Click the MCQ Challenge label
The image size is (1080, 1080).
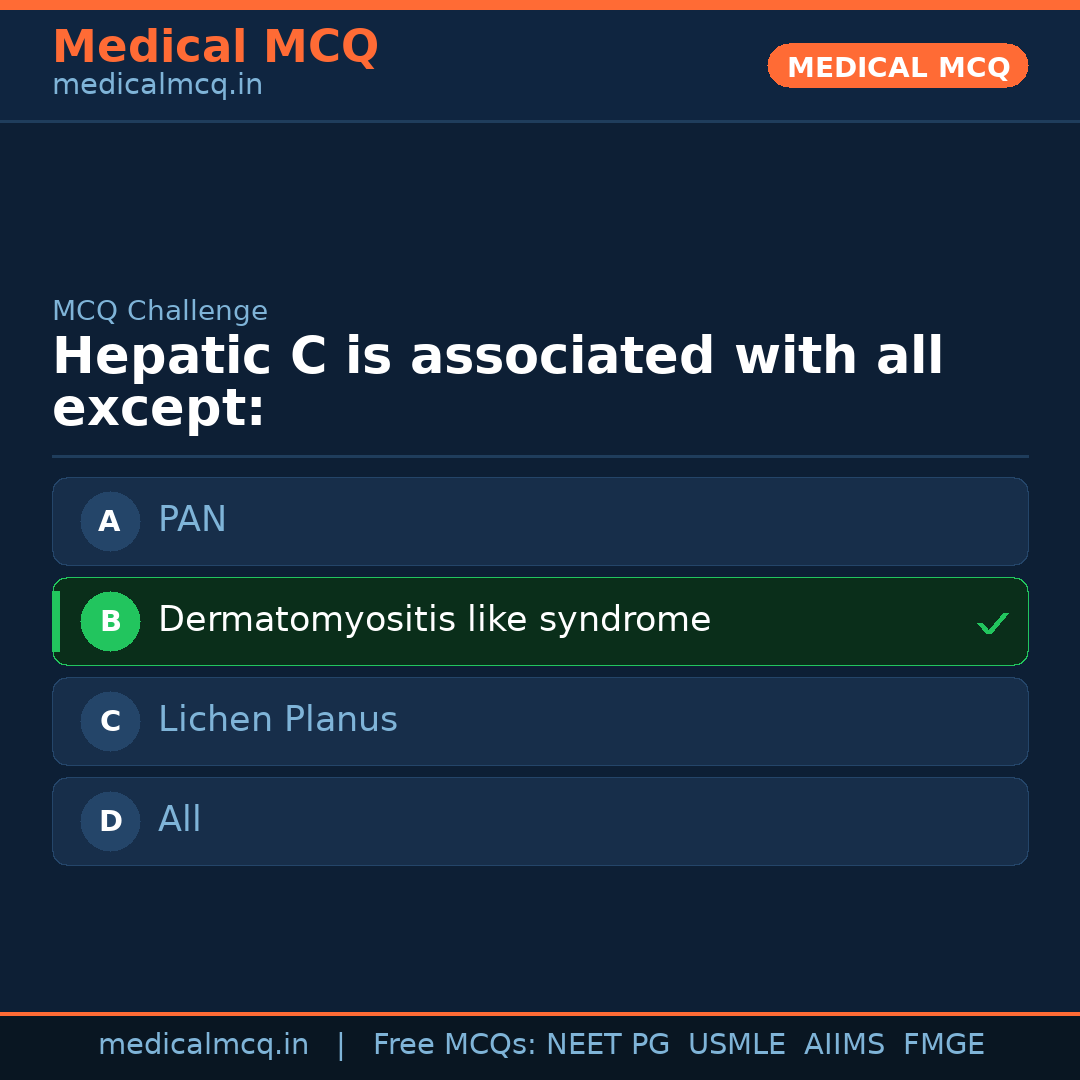coord(160,311)
